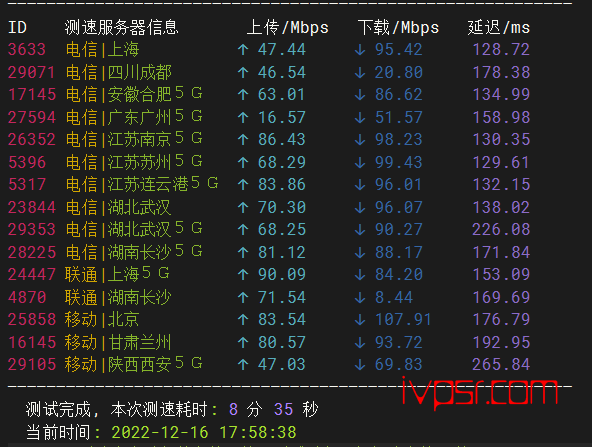This screenshot has height=447, width=592.
Task: Select server name 移动|甘肃兰州
Action: tap(118, 342)
